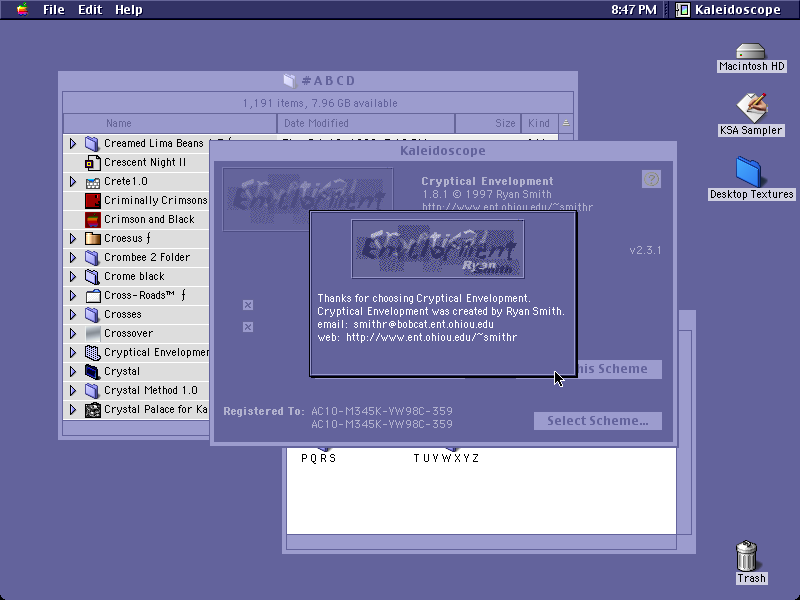
Task: Expand the Crossover disclosure triangle
Action: (73, 334)
